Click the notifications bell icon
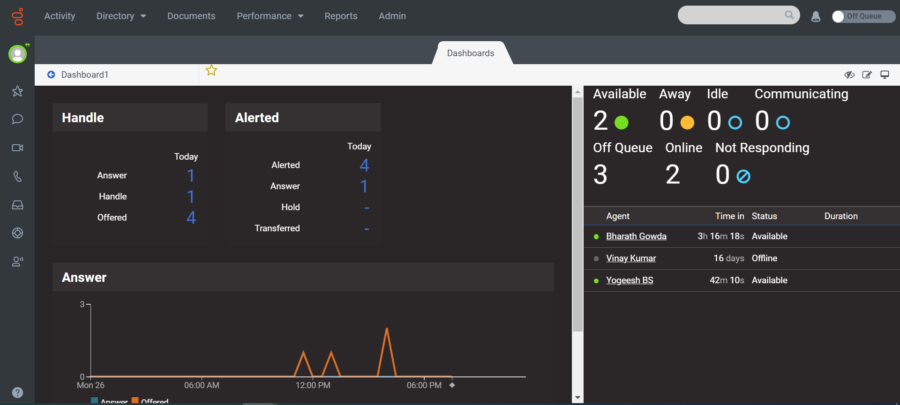 pos(816,17)
